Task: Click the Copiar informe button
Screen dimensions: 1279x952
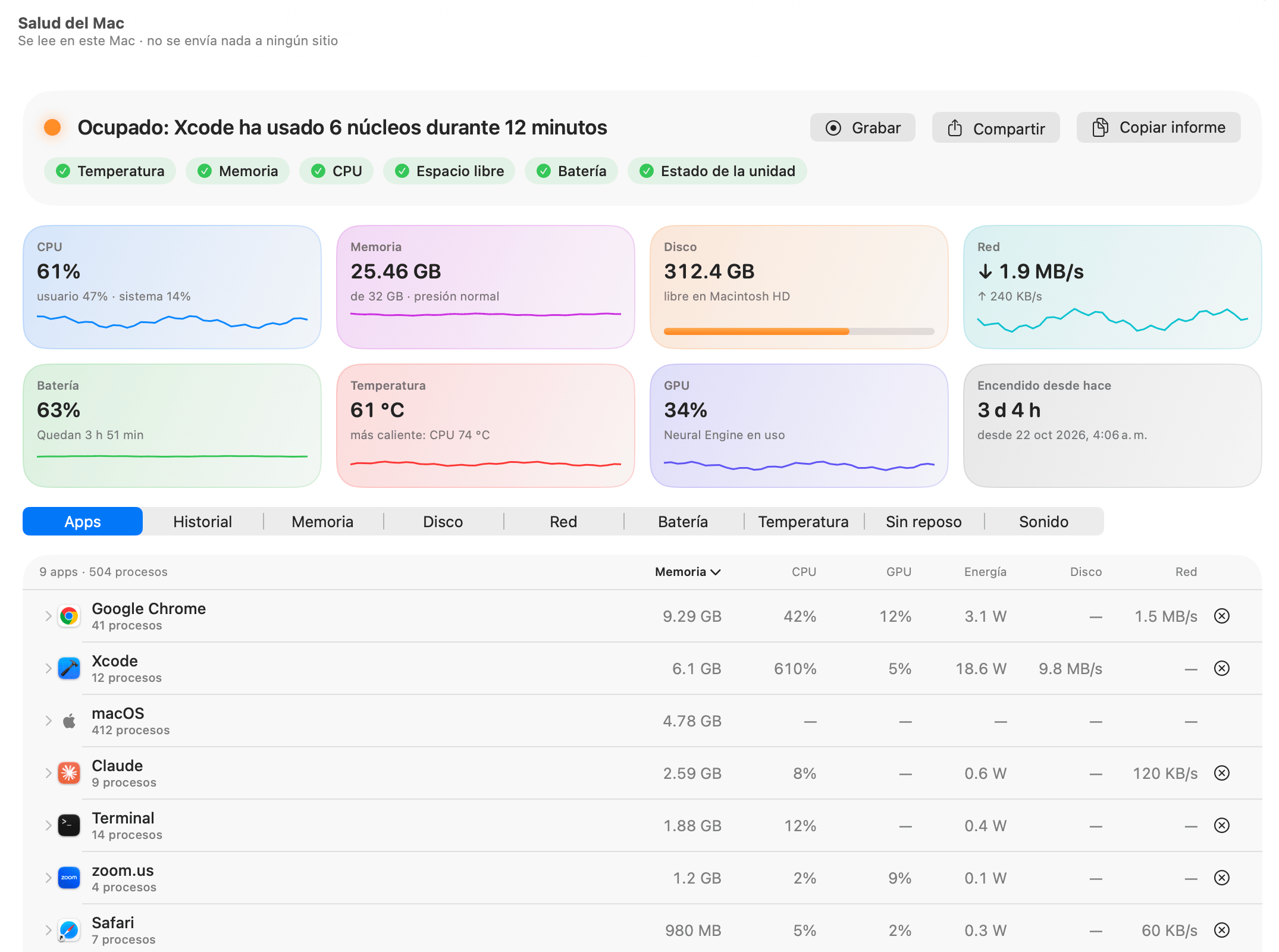Action: [1159, 128]
